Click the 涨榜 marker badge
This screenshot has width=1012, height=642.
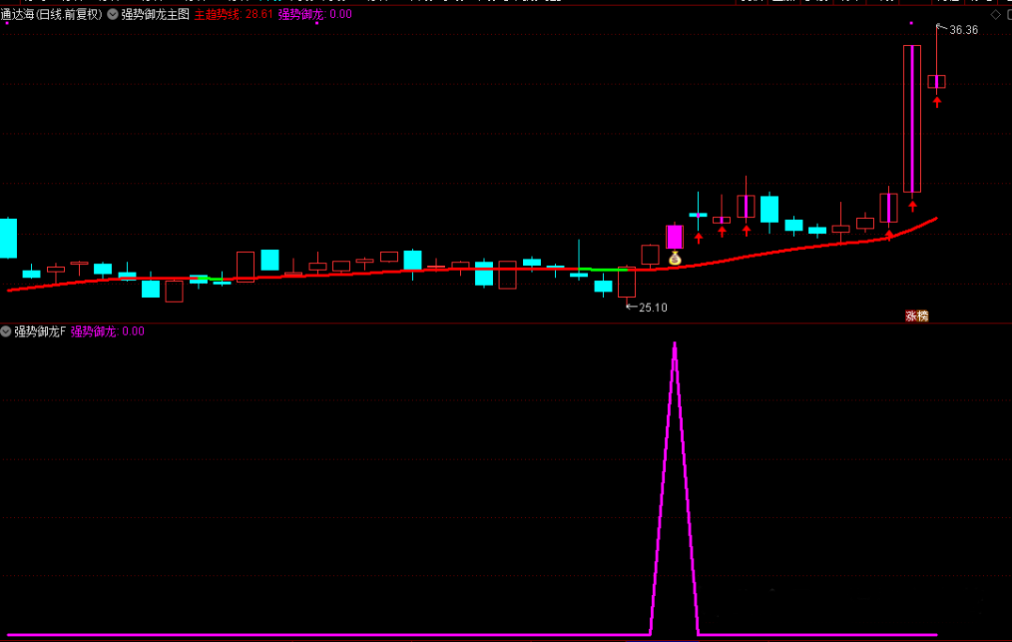(917, 316)
